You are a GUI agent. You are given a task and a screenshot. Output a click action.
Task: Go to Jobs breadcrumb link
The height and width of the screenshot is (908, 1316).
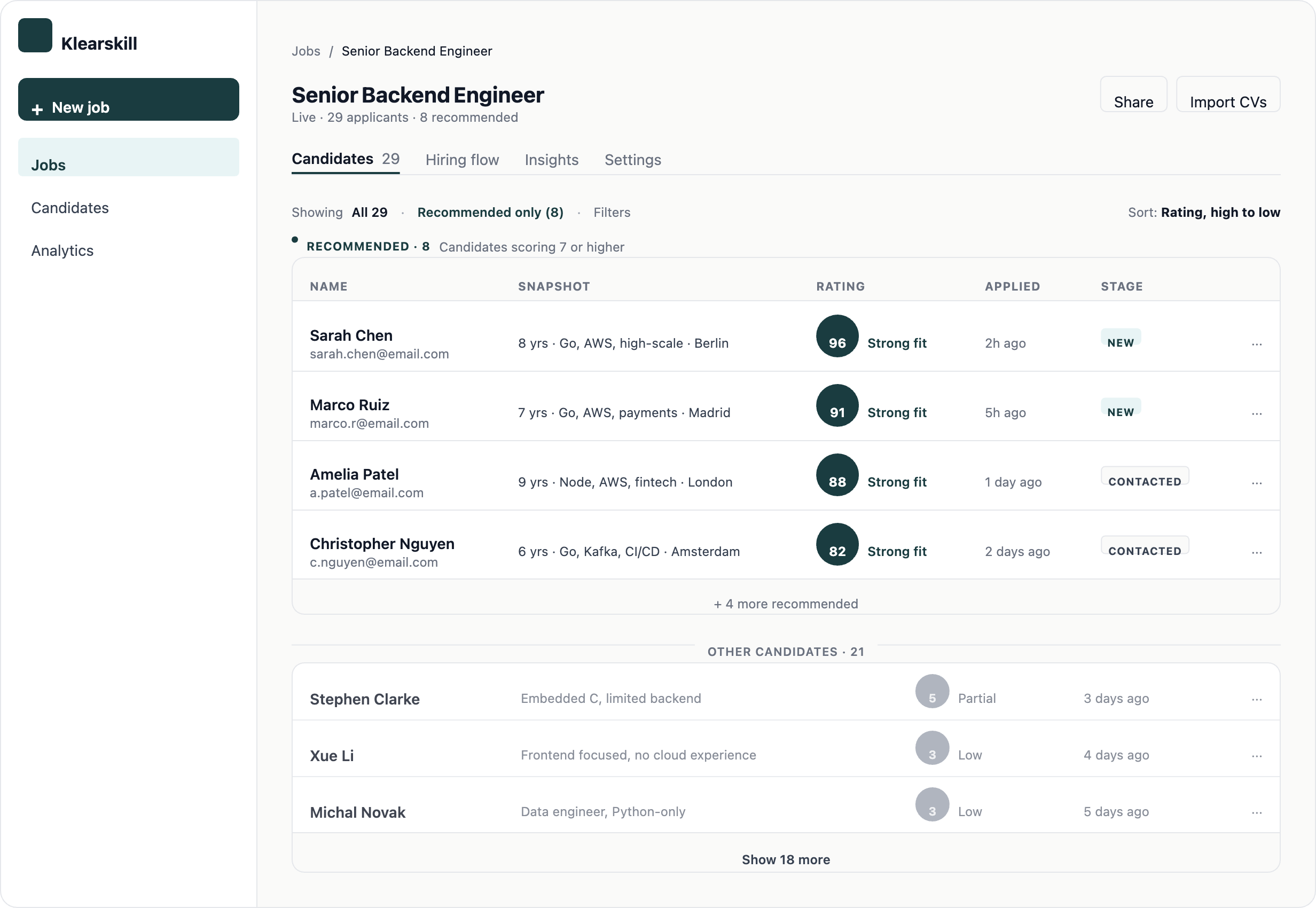pos(306,51)
